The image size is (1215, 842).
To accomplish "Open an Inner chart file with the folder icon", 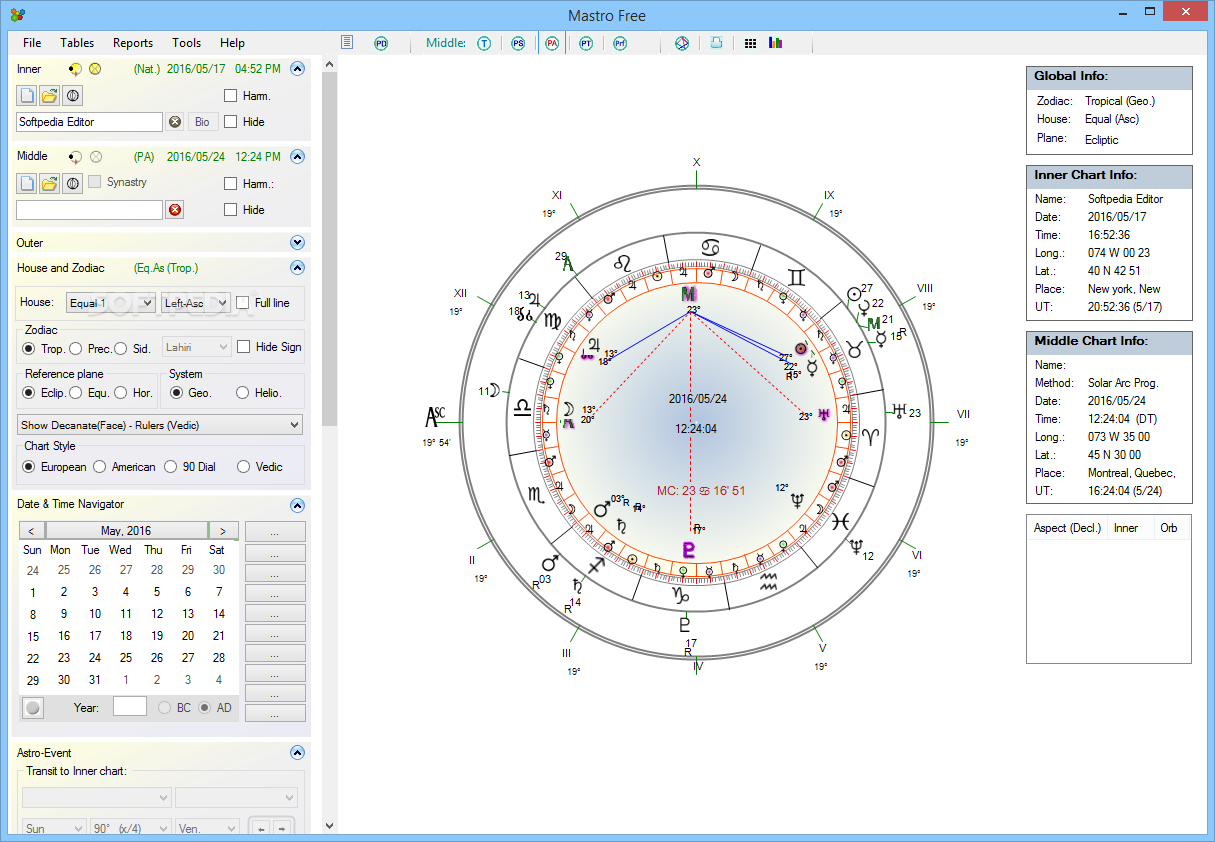I will point(49,96).
